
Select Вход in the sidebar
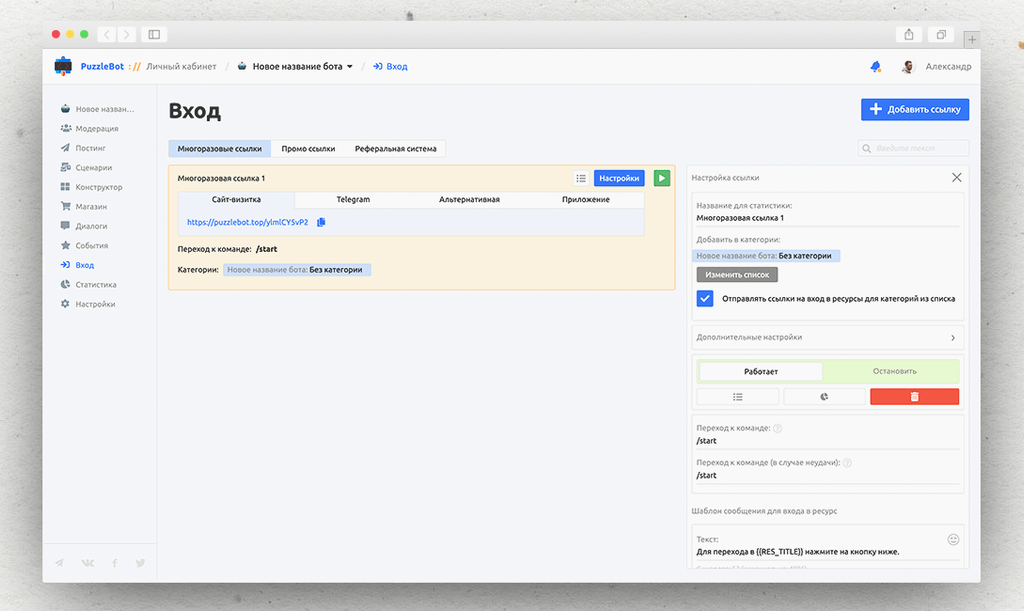(x=77, y=265)
